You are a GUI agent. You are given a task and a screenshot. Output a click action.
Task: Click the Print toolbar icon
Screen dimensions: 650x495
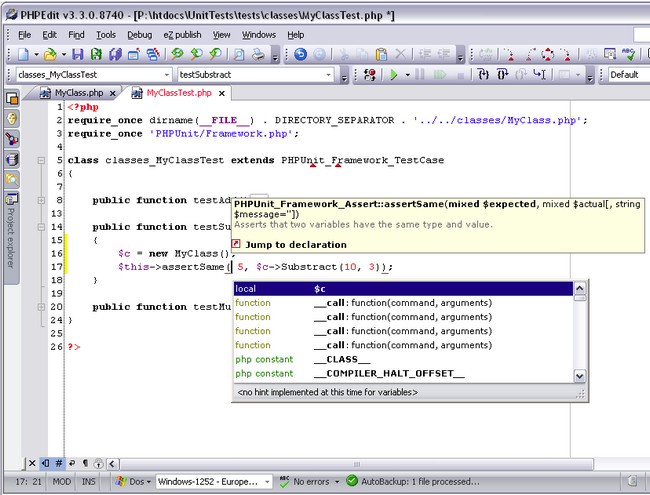[x=258, y=54]
